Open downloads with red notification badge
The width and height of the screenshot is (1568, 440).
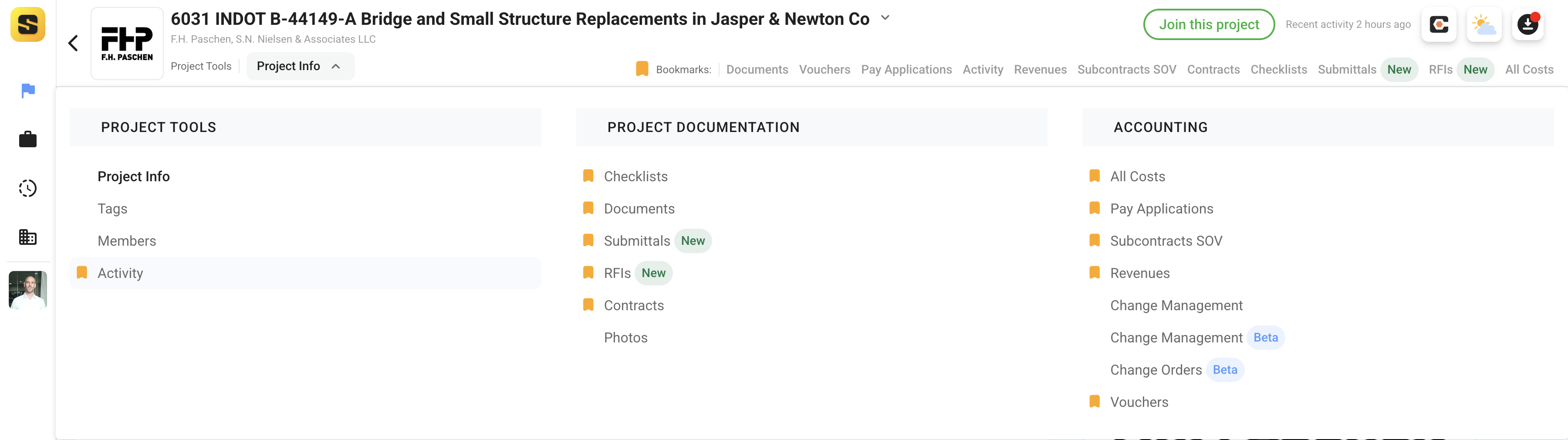pos(1528,24)
